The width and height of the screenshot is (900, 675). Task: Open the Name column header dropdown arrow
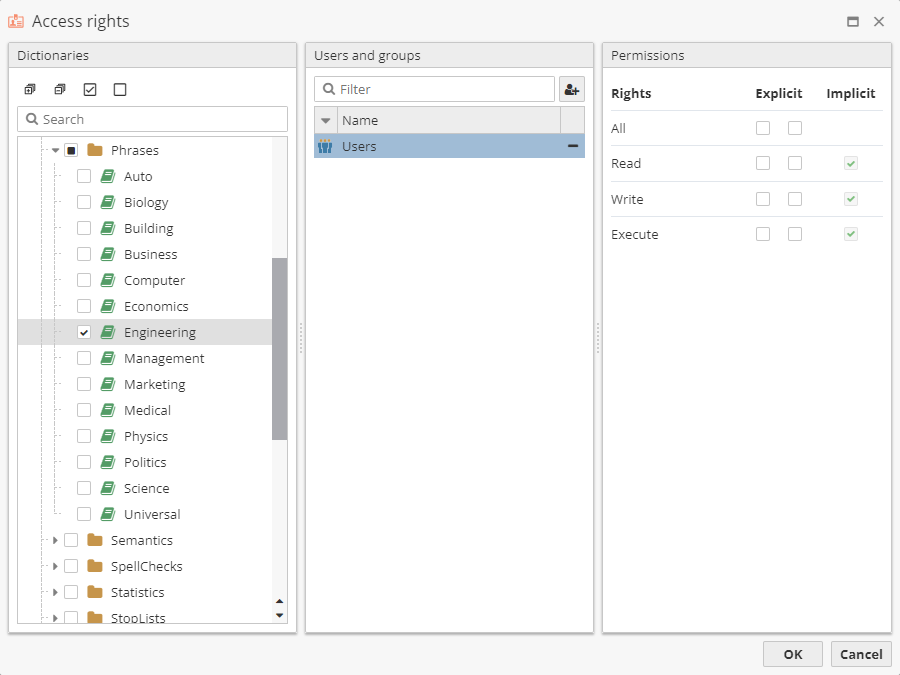325,121
